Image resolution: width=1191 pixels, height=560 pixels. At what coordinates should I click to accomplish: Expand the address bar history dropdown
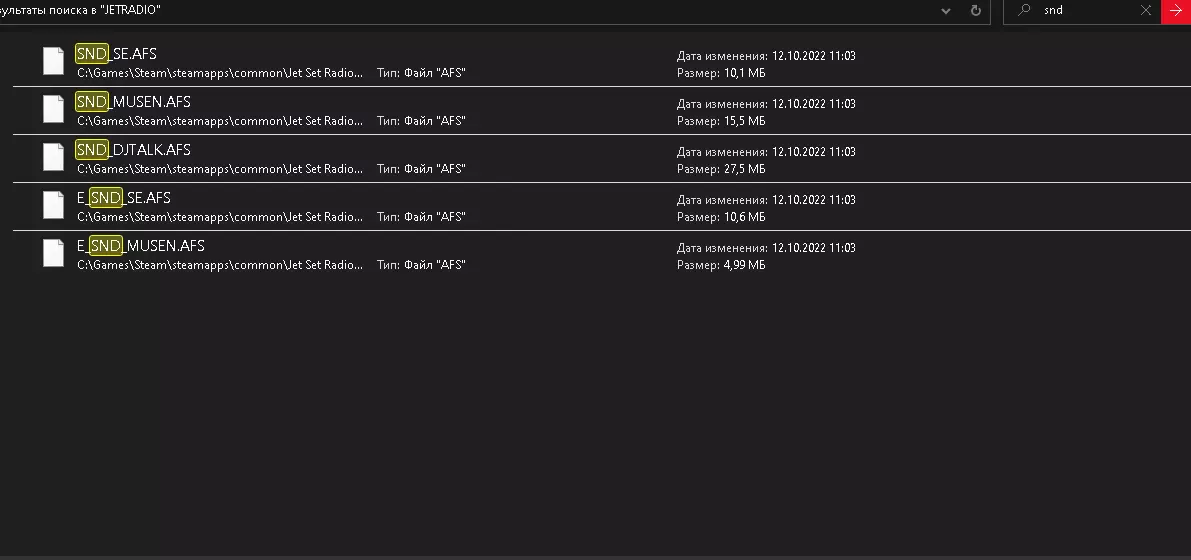click(x=946, y=10)
